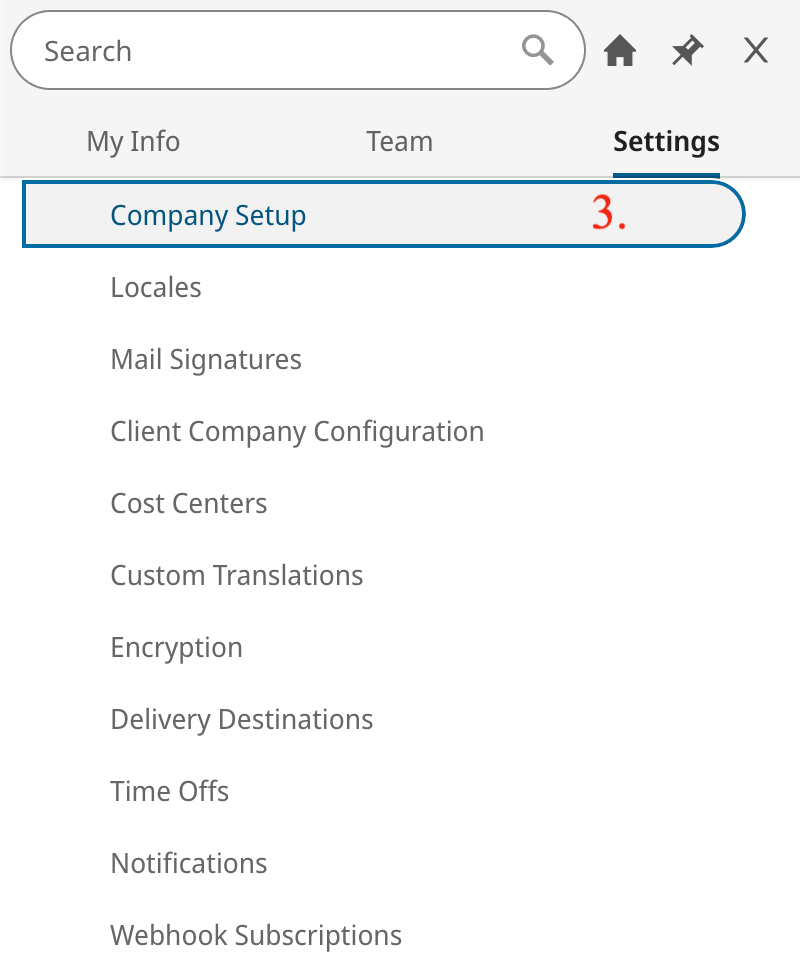This screenshot has height=974, width=800.
Task: Open Delivery Destinations
Action: [242, 720]
